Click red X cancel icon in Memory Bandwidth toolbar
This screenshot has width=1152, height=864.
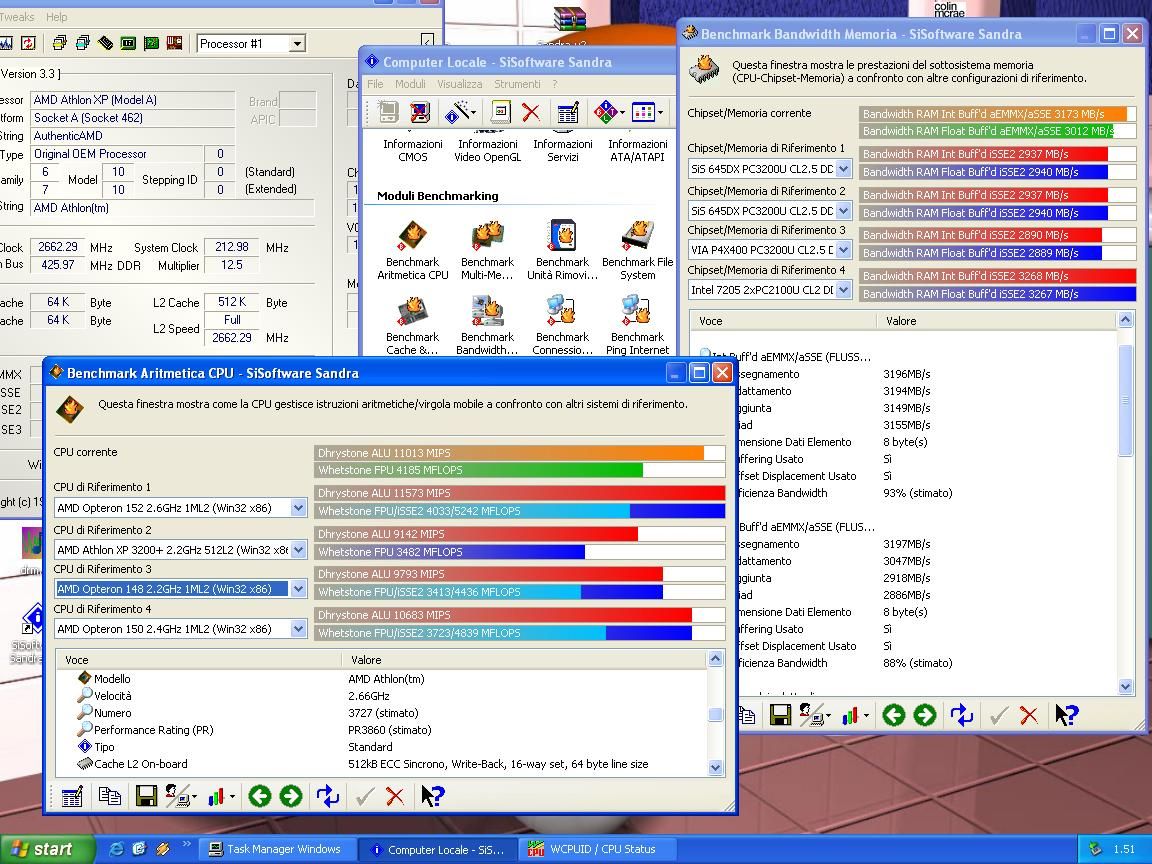pos(1029,715)
